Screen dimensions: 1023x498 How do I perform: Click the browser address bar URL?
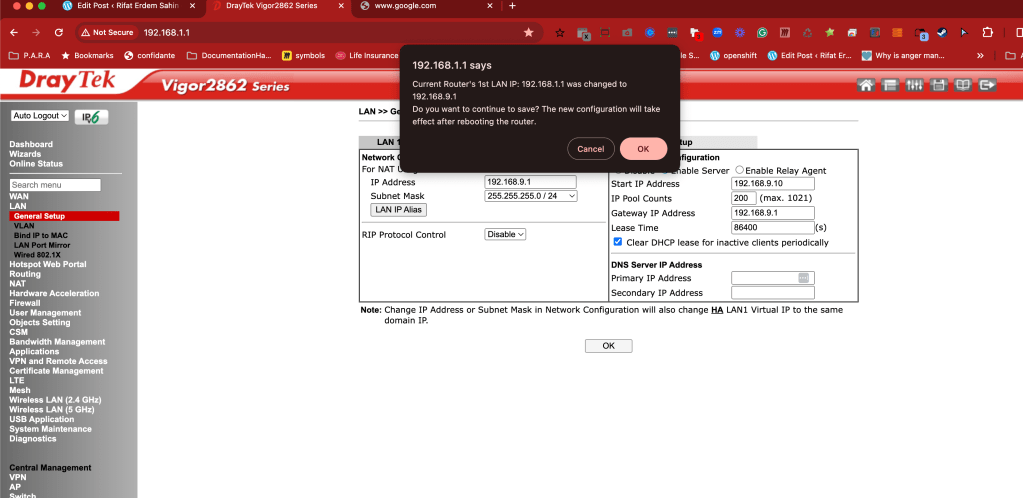tap(166, 33)
